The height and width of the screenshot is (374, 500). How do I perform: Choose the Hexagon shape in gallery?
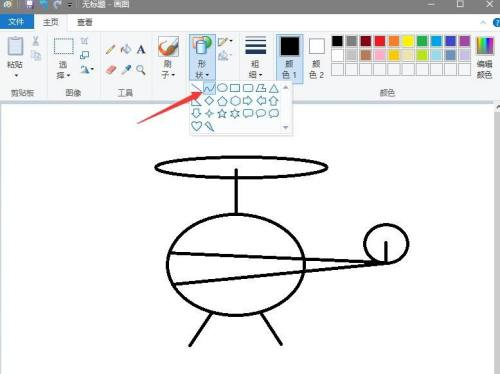click(x=235, y=101)
